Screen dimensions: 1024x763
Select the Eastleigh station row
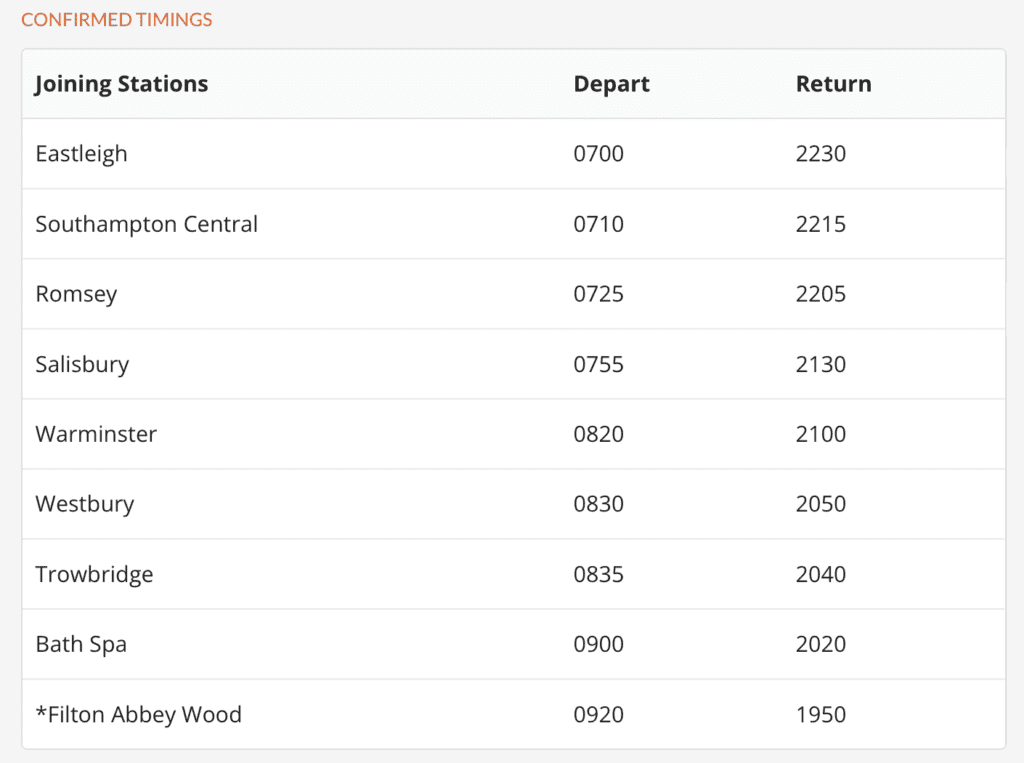pos(82,154)
